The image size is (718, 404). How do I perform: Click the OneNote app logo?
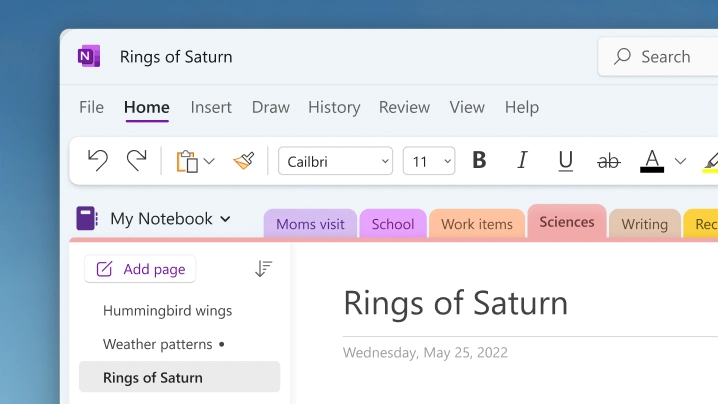(89, 56)
